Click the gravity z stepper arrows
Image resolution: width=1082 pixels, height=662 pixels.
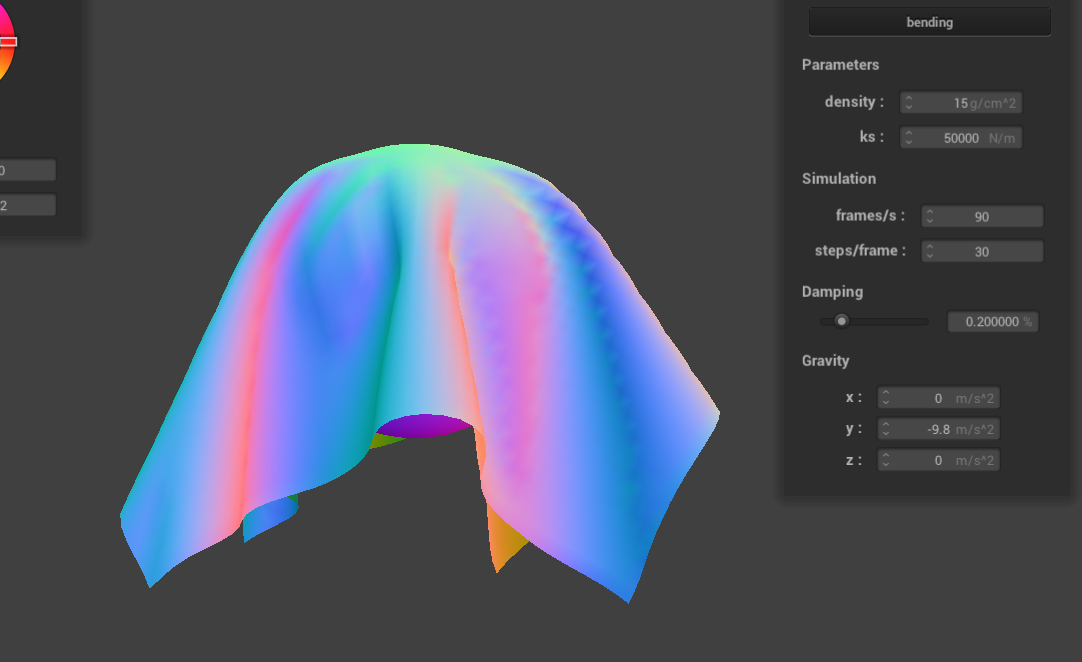click(x=885, y=460)
